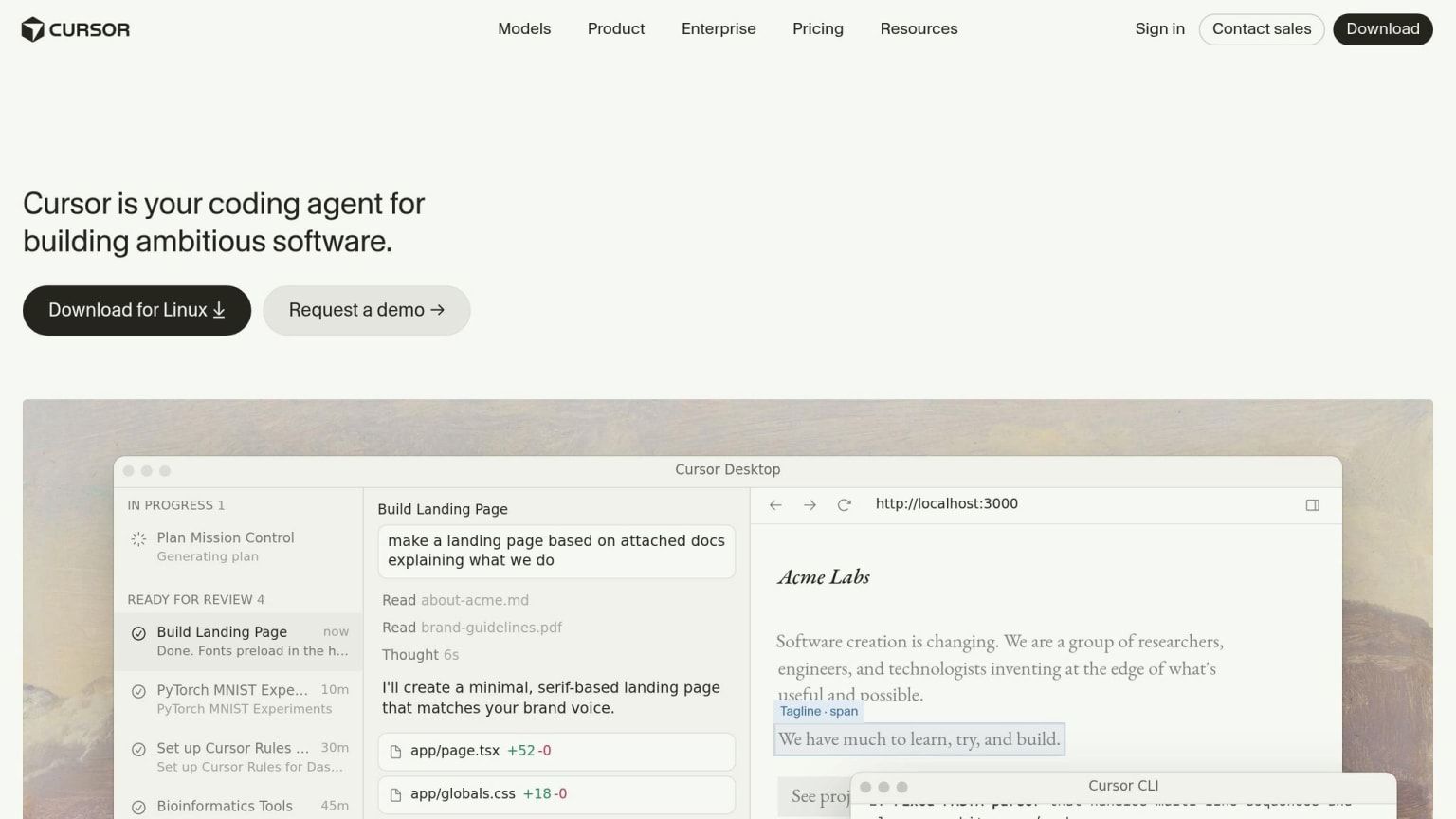1456x819 pixels.
Task: Click the Tagline span label tag
Action: [819, 712]
